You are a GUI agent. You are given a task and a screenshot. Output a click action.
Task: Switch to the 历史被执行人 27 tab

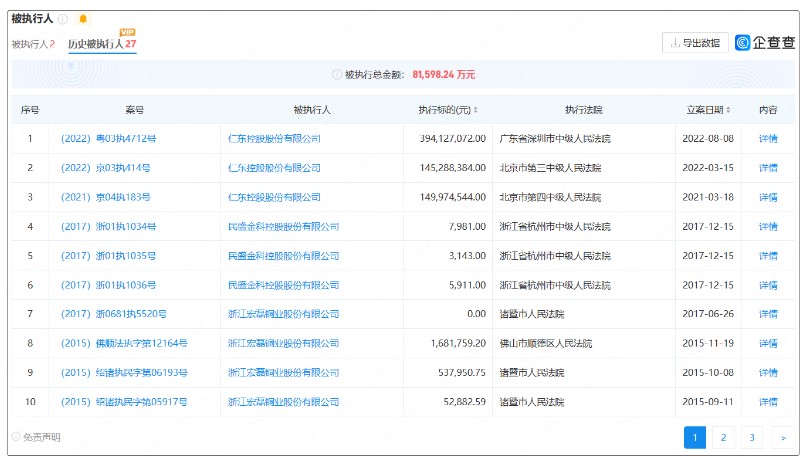coord(102,44)
